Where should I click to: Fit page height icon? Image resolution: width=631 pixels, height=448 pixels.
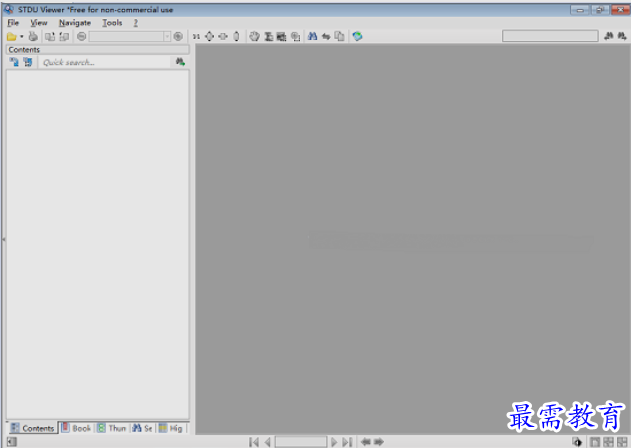pos(236,37)
